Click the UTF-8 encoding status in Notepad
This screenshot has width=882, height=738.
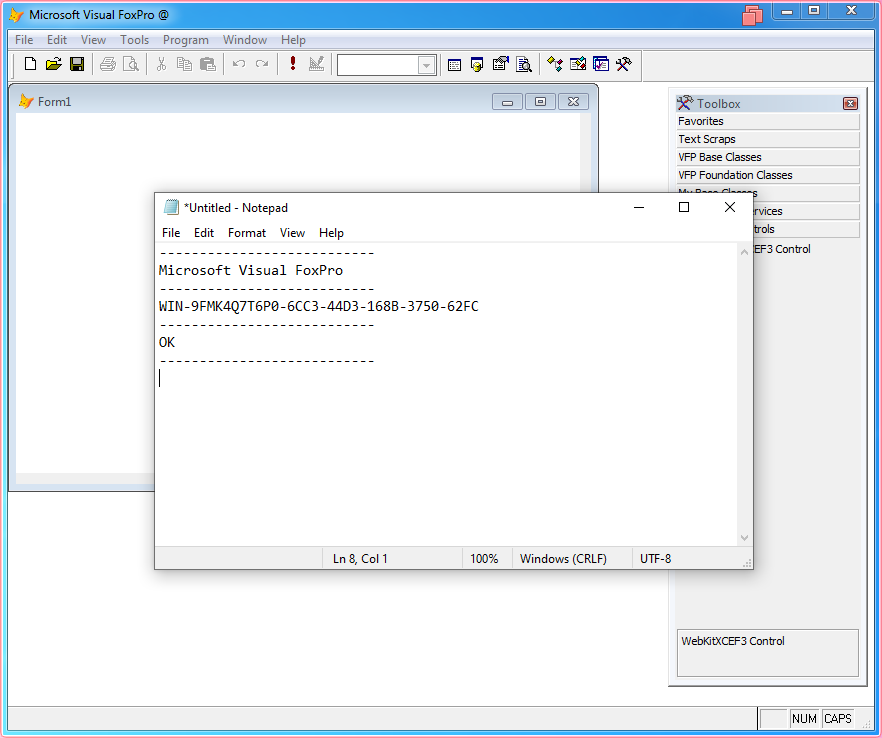click(x=655, y=559)
